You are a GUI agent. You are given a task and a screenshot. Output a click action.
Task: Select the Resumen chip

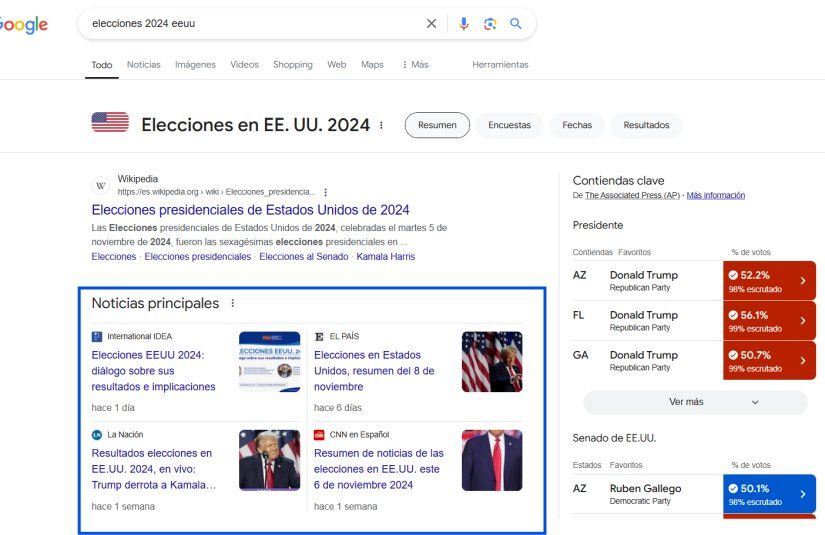(x=437, y=125)
